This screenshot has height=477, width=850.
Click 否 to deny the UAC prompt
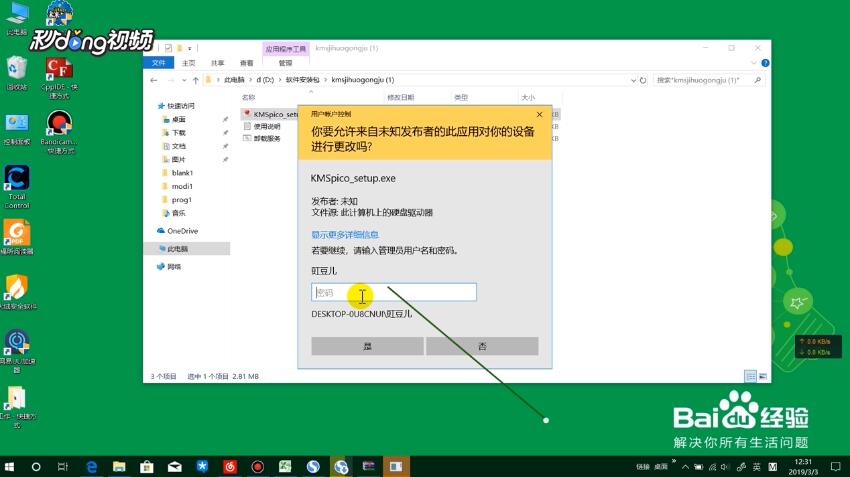pyautogui.click(x=482, y=346)
